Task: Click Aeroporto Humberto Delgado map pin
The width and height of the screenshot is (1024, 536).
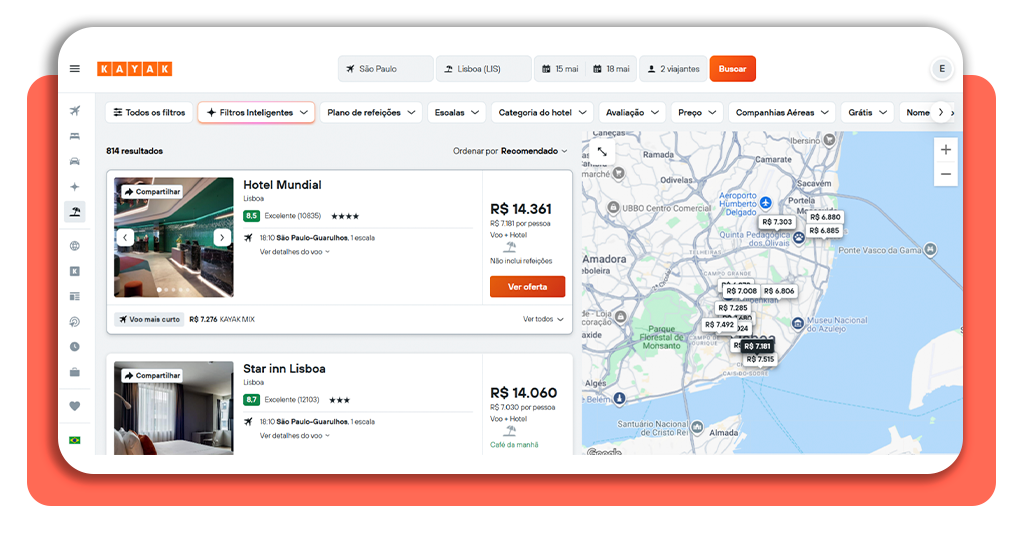Action: 766,203
